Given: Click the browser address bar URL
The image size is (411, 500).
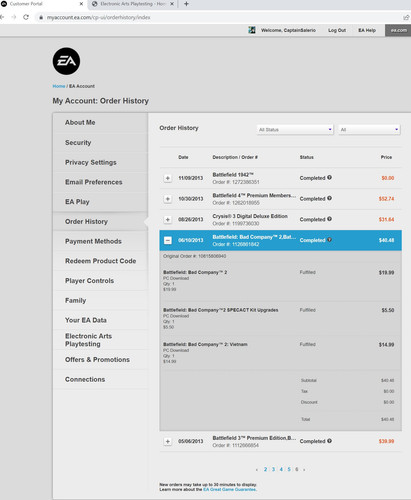Looking at the screenshot, I should coord(98,17).
